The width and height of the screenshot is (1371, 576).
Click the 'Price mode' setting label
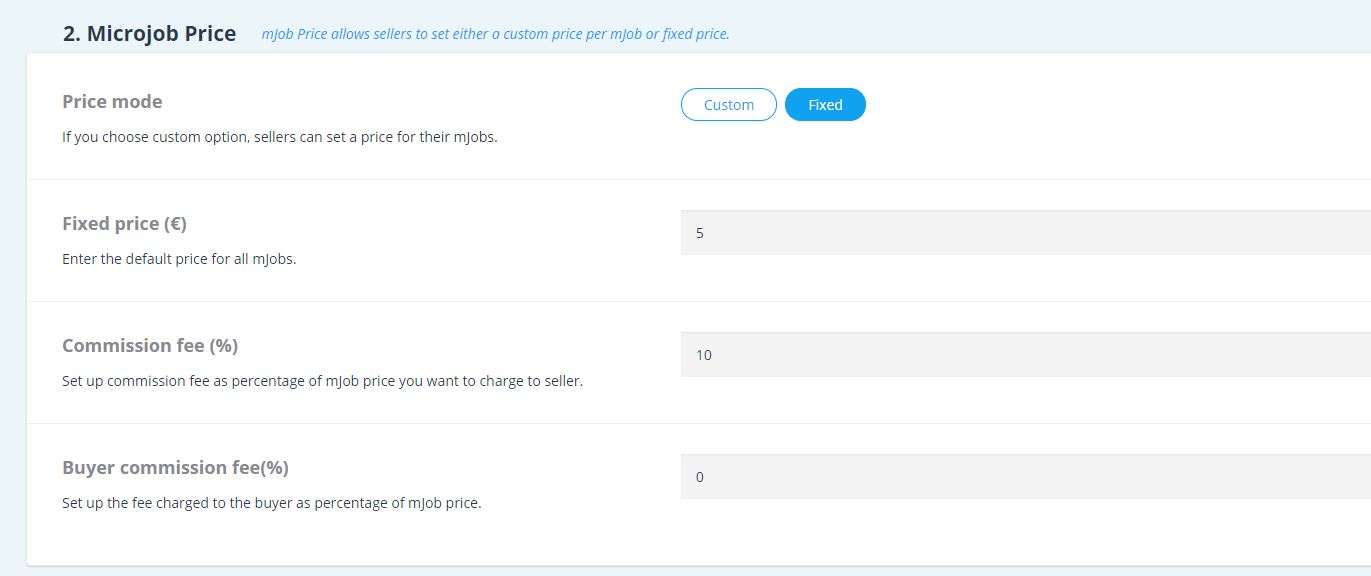tap(112, 102)
